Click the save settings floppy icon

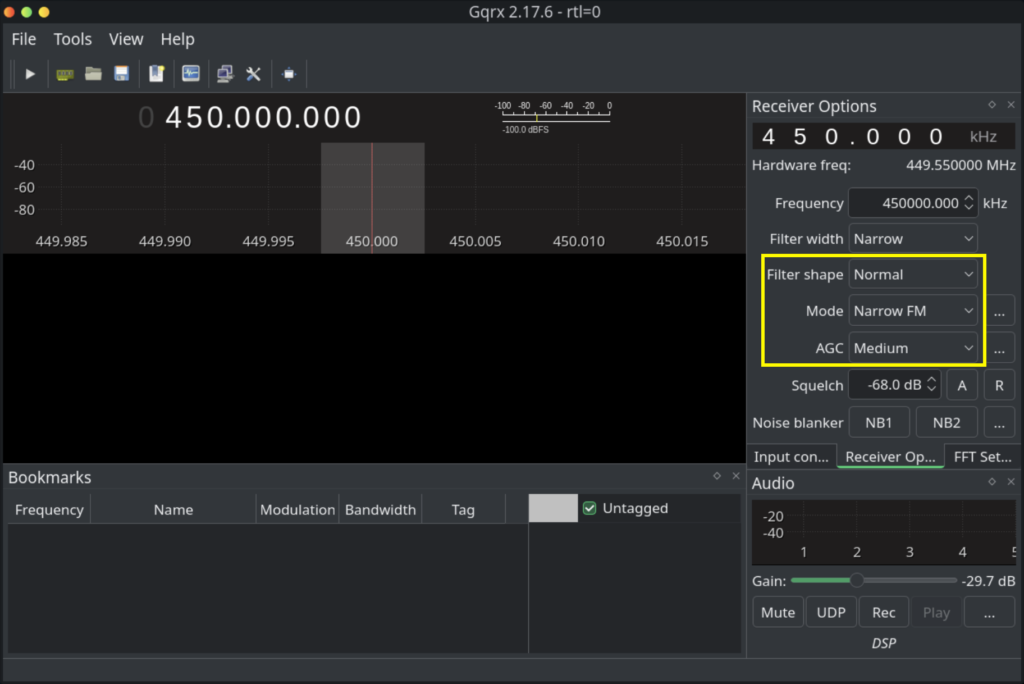click(x=121, y=74)
